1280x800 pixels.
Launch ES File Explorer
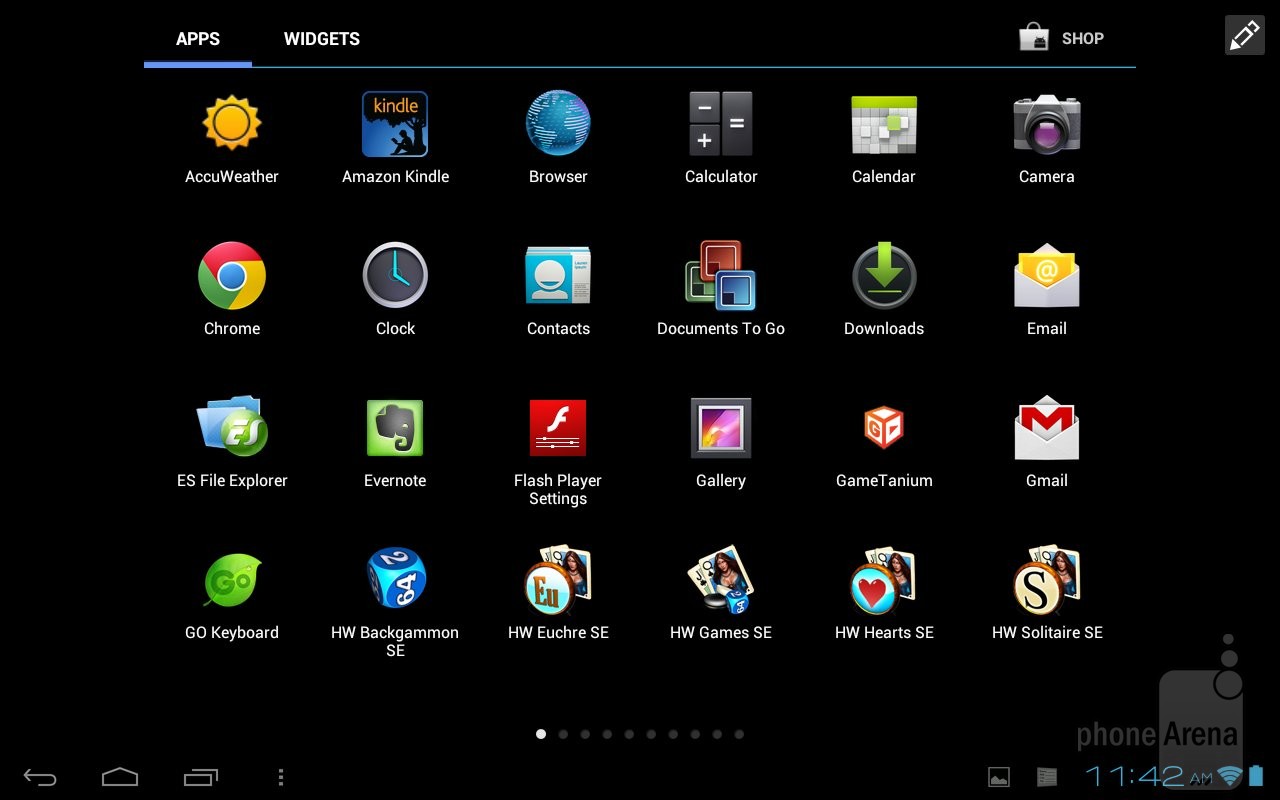(x=232, y=427)
